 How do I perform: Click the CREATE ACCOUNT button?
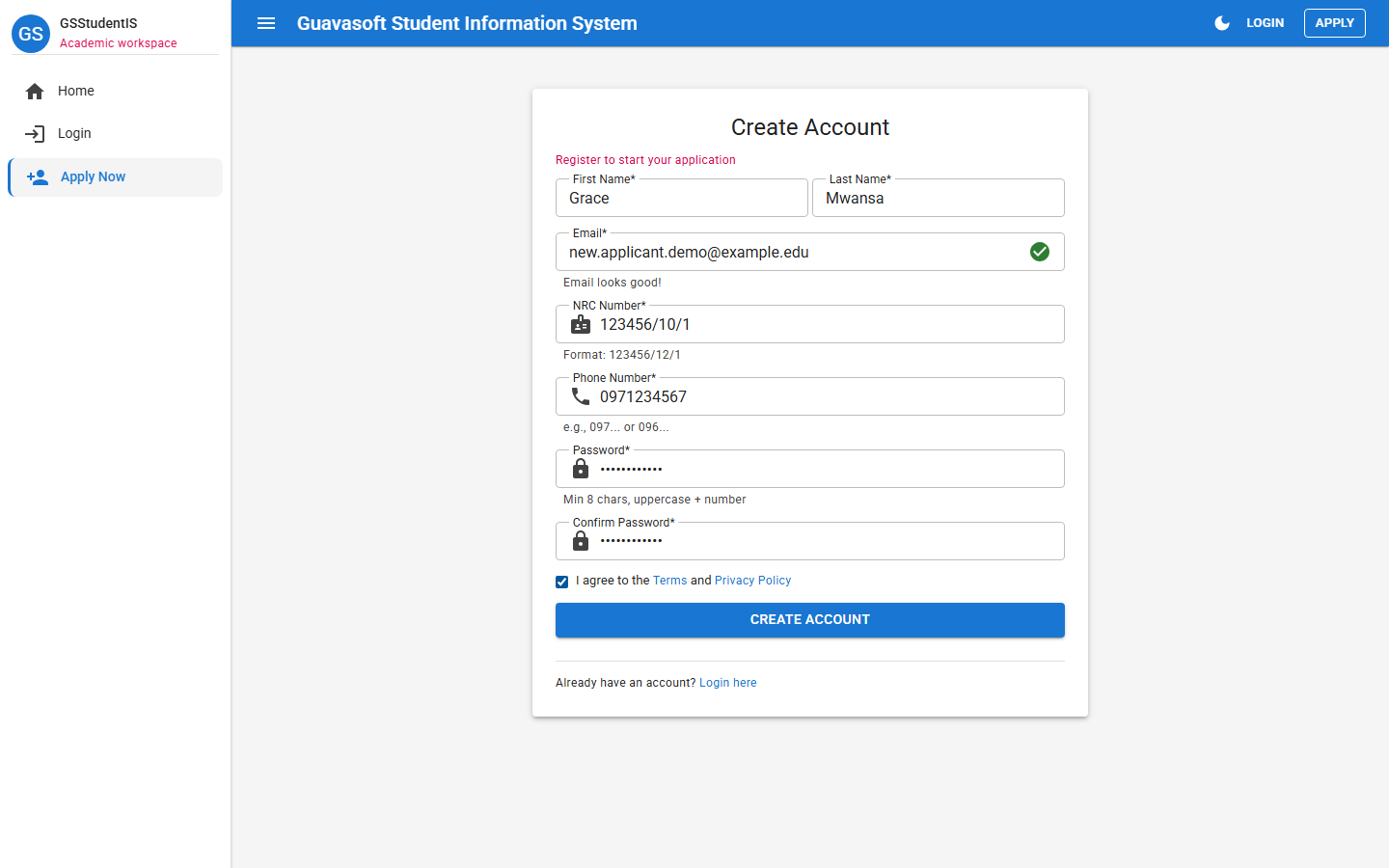(810, 620)
